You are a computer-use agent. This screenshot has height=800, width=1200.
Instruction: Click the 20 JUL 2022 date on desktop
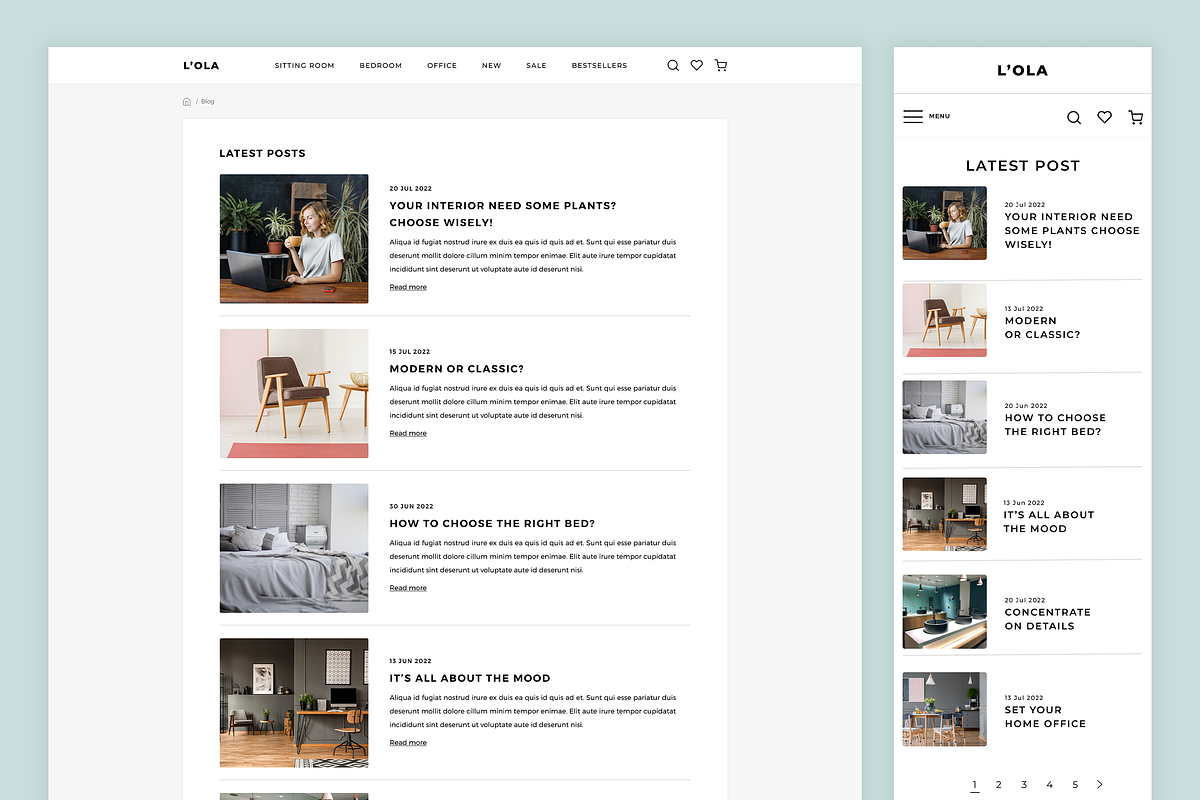point(411,188)
